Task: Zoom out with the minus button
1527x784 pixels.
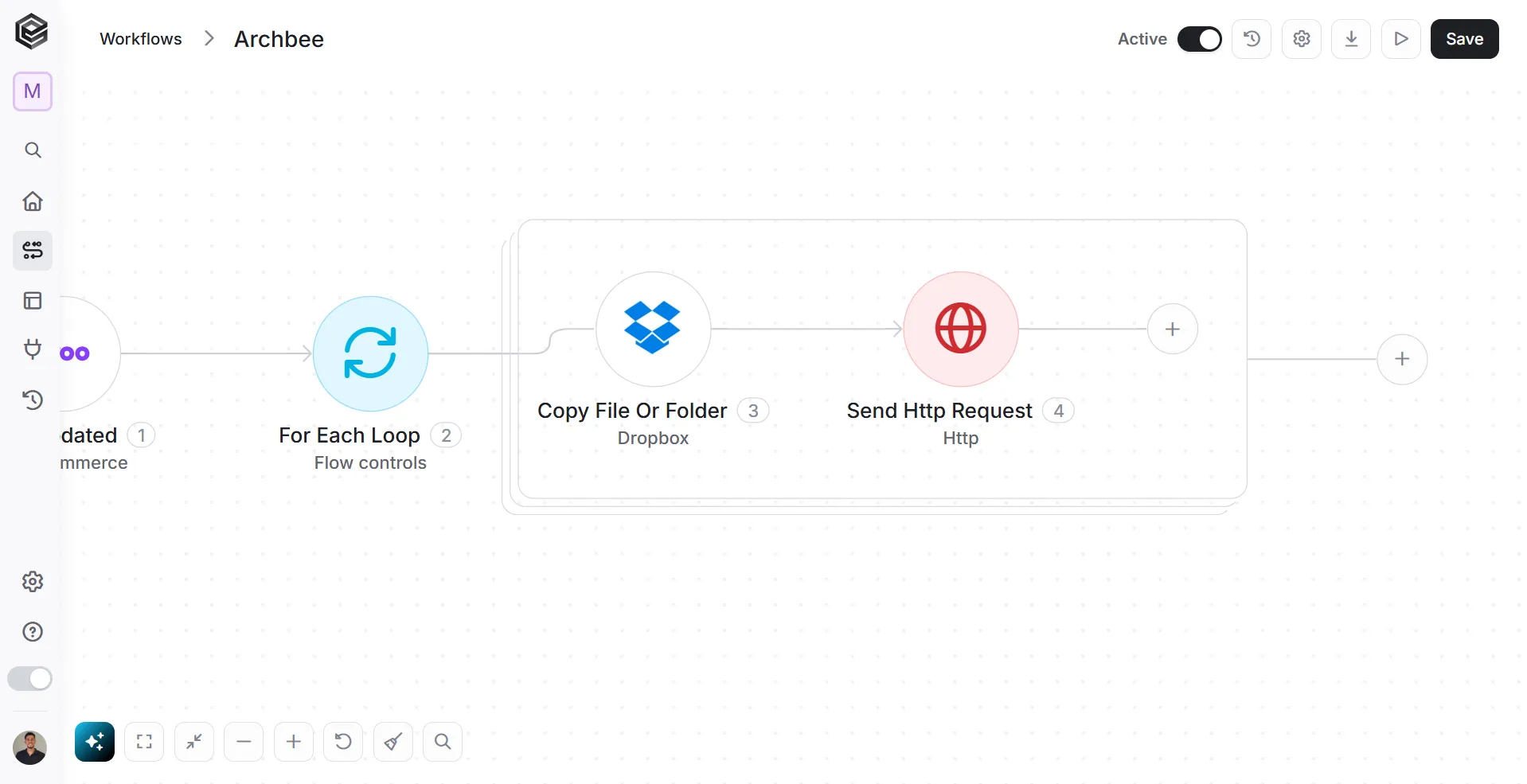Action: pos(244,742)
